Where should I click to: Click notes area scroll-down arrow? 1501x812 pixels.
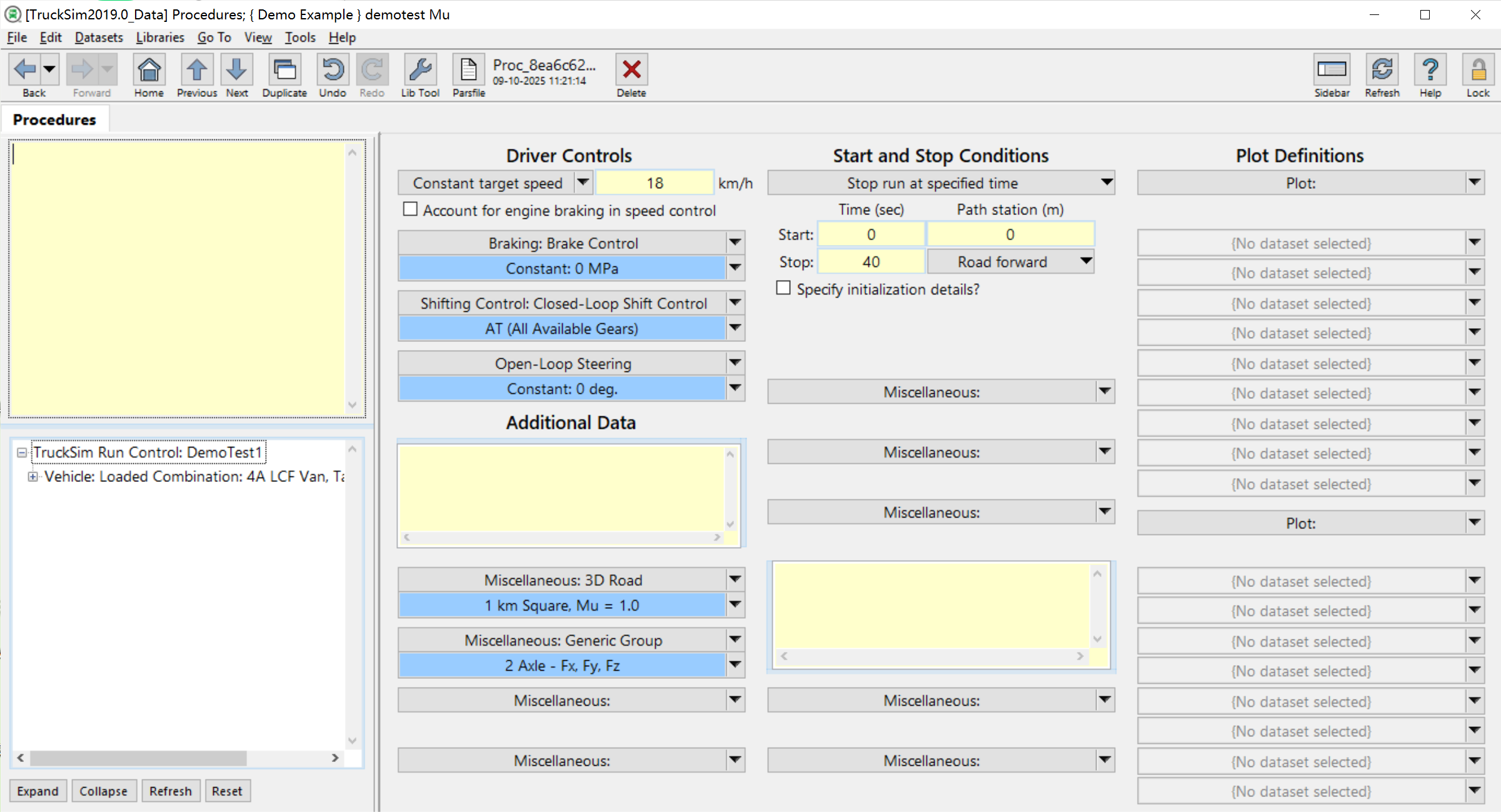(352, 405)
